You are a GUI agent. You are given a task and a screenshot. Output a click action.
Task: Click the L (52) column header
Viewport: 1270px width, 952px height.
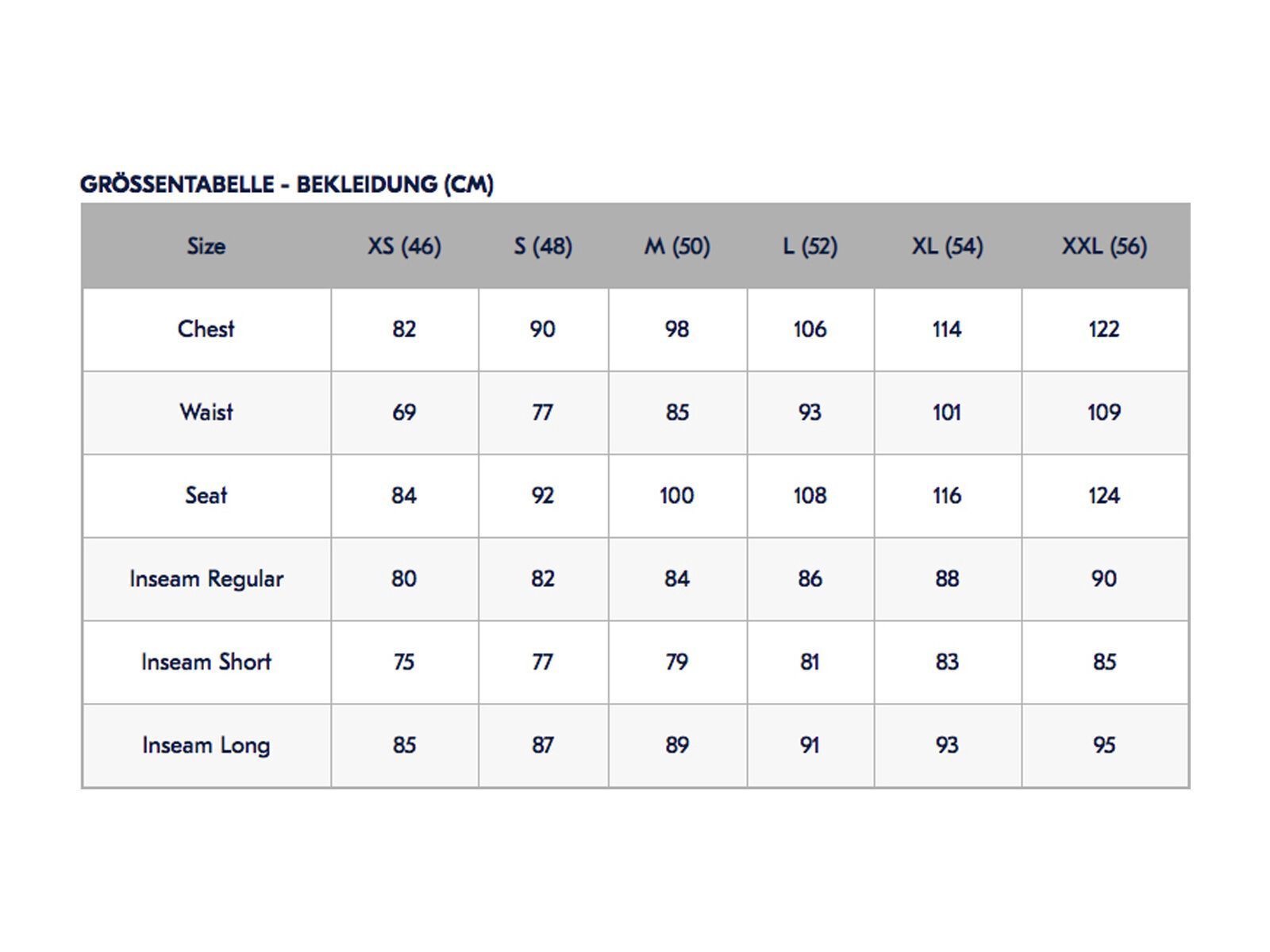point(810,246)
